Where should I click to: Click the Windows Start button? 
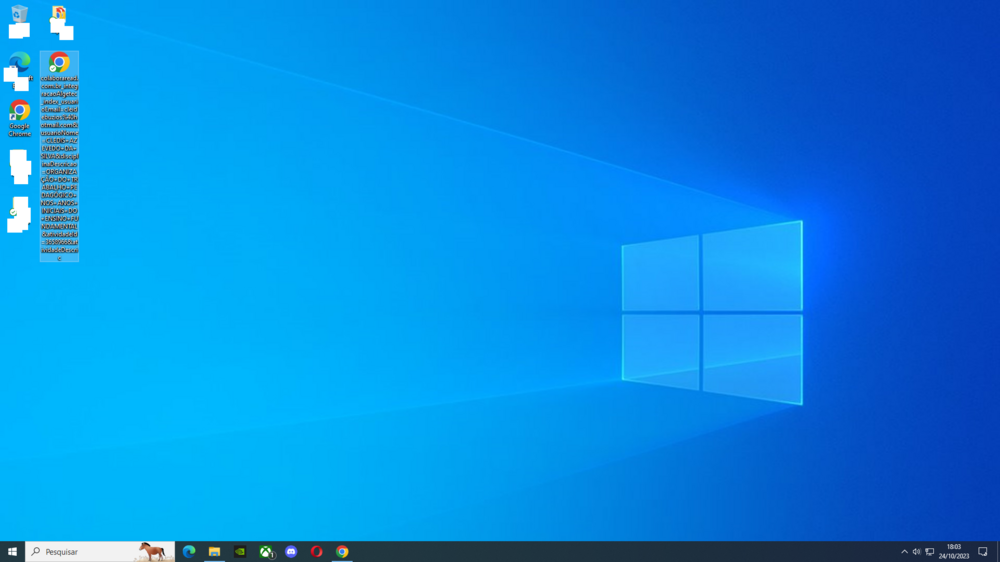(x=12, y=551)
